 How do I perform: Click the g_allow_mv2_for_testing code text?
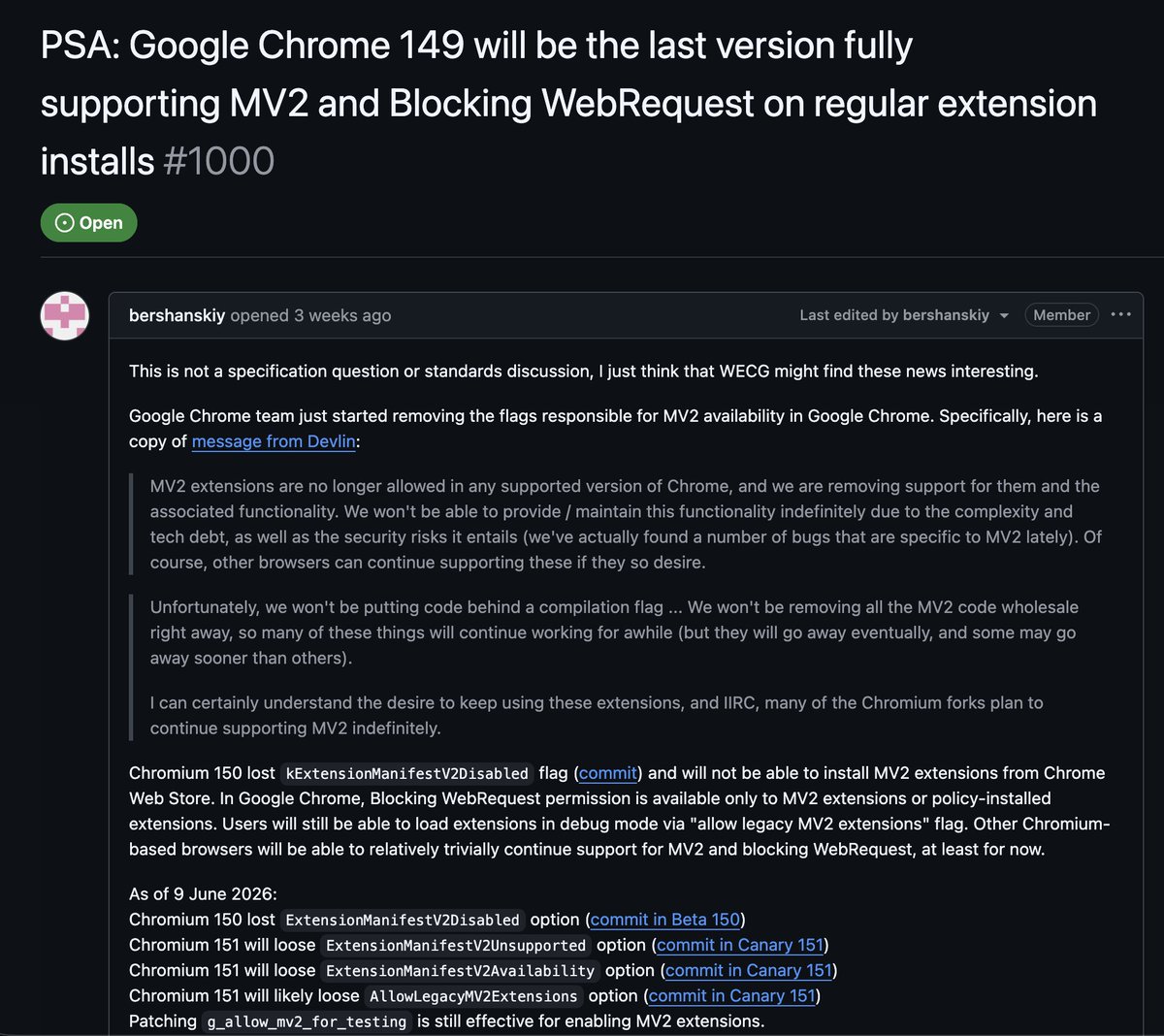[x=307, y=1021]
